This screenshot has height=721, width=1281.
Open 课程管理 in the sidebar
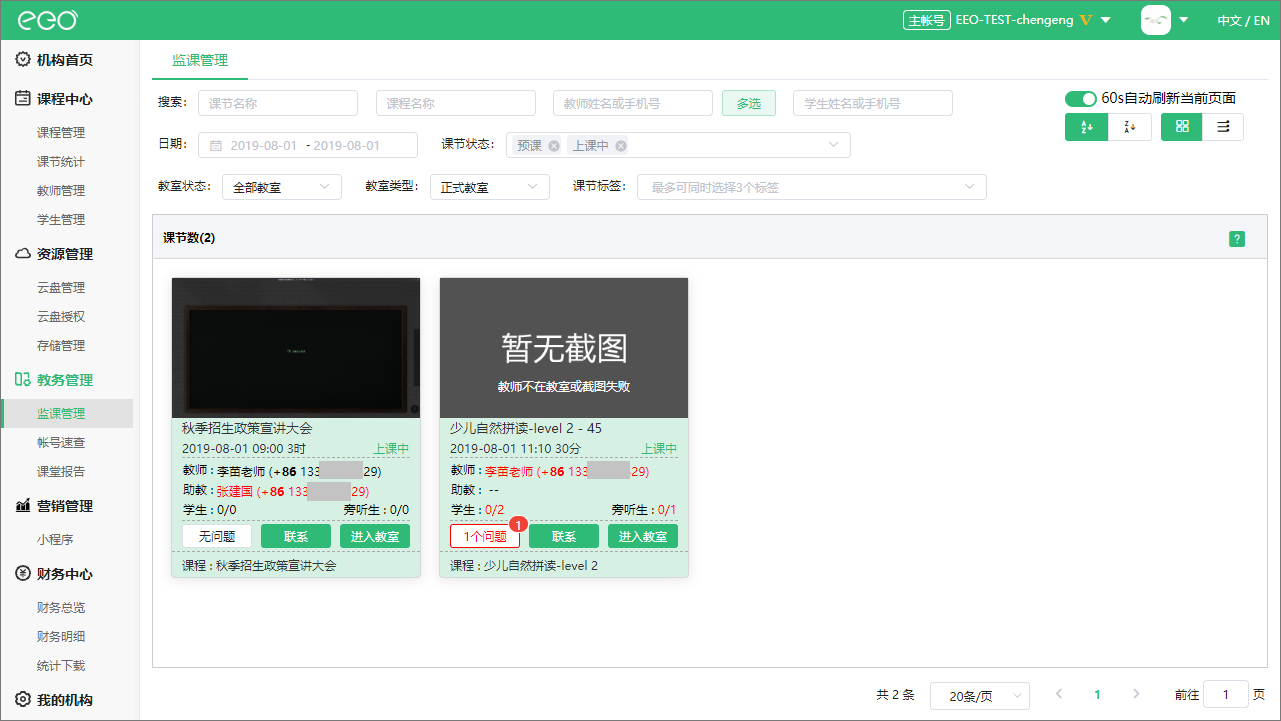(61, 132)
